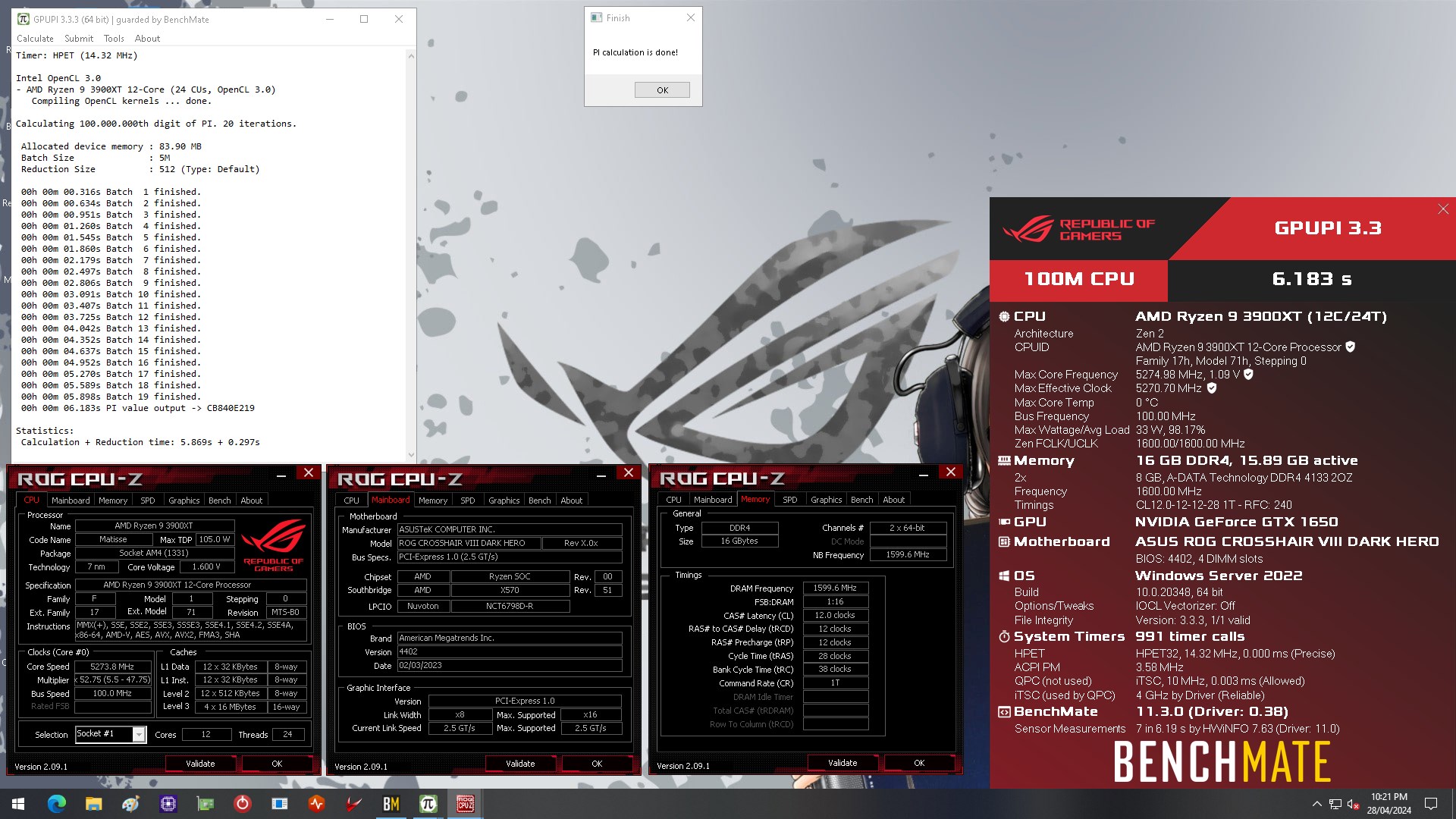Image resolution: width=1456 pixels, height=819 pixels.
Task: Click the CPU section chip icon in BenchMate
Action: [x=1004, y=317]
